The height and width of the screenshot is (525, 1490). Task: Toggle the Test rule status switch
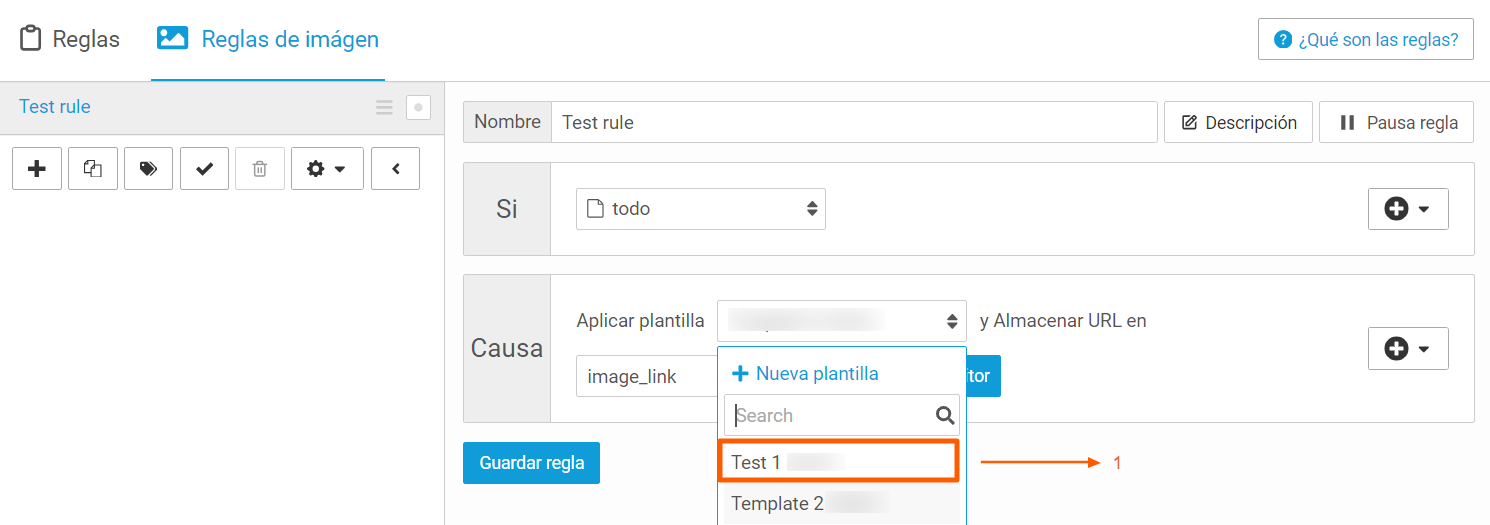[x=418, y=107]
